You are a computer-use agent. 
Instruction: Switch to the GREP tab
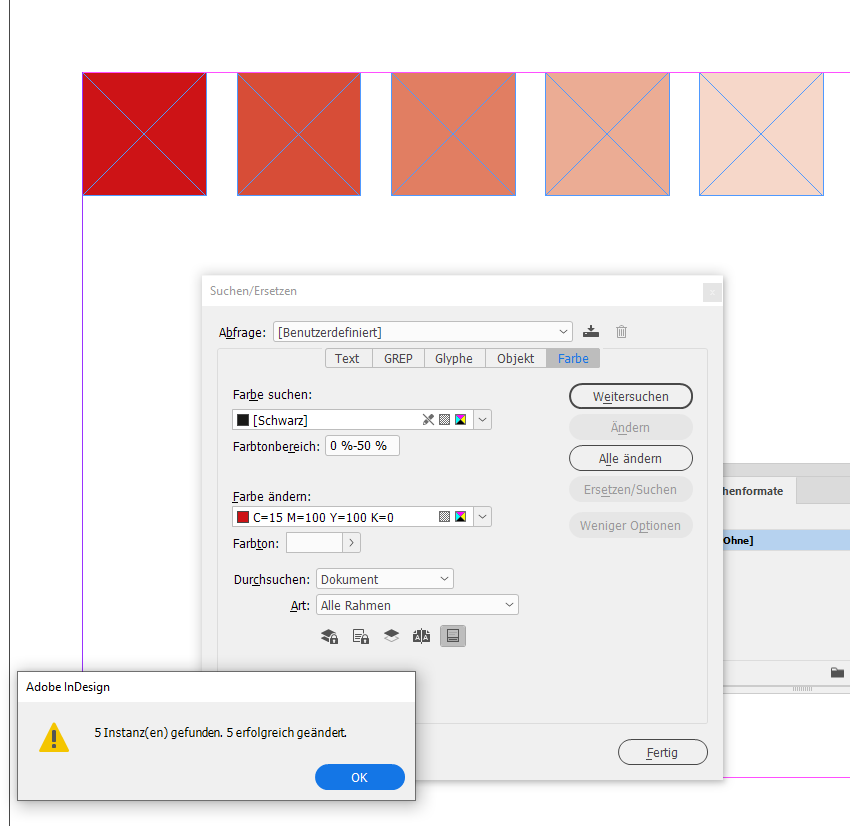396,357
